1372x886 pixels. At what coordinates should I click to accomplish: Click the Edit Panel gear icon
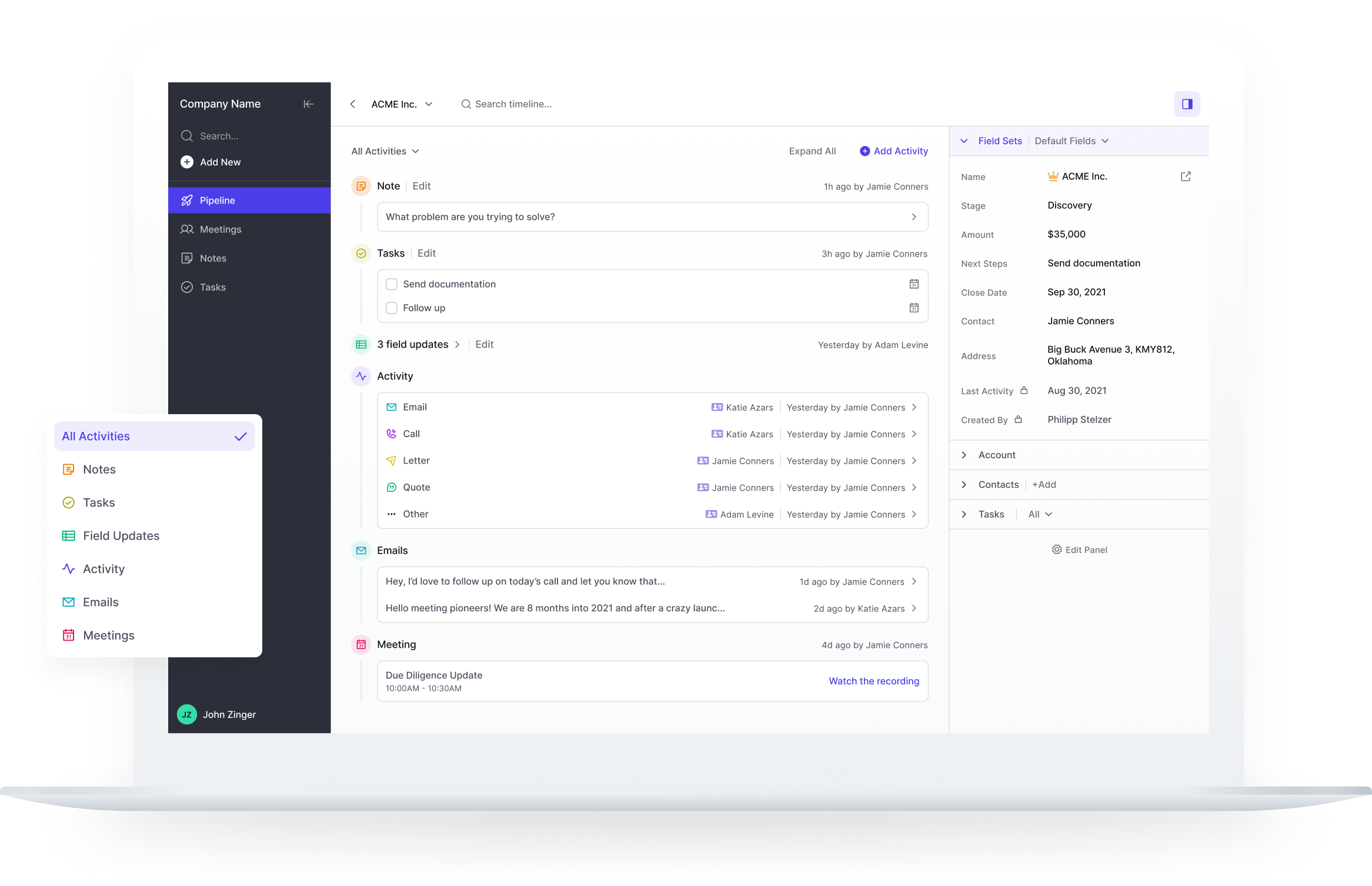click(1057, 549)
